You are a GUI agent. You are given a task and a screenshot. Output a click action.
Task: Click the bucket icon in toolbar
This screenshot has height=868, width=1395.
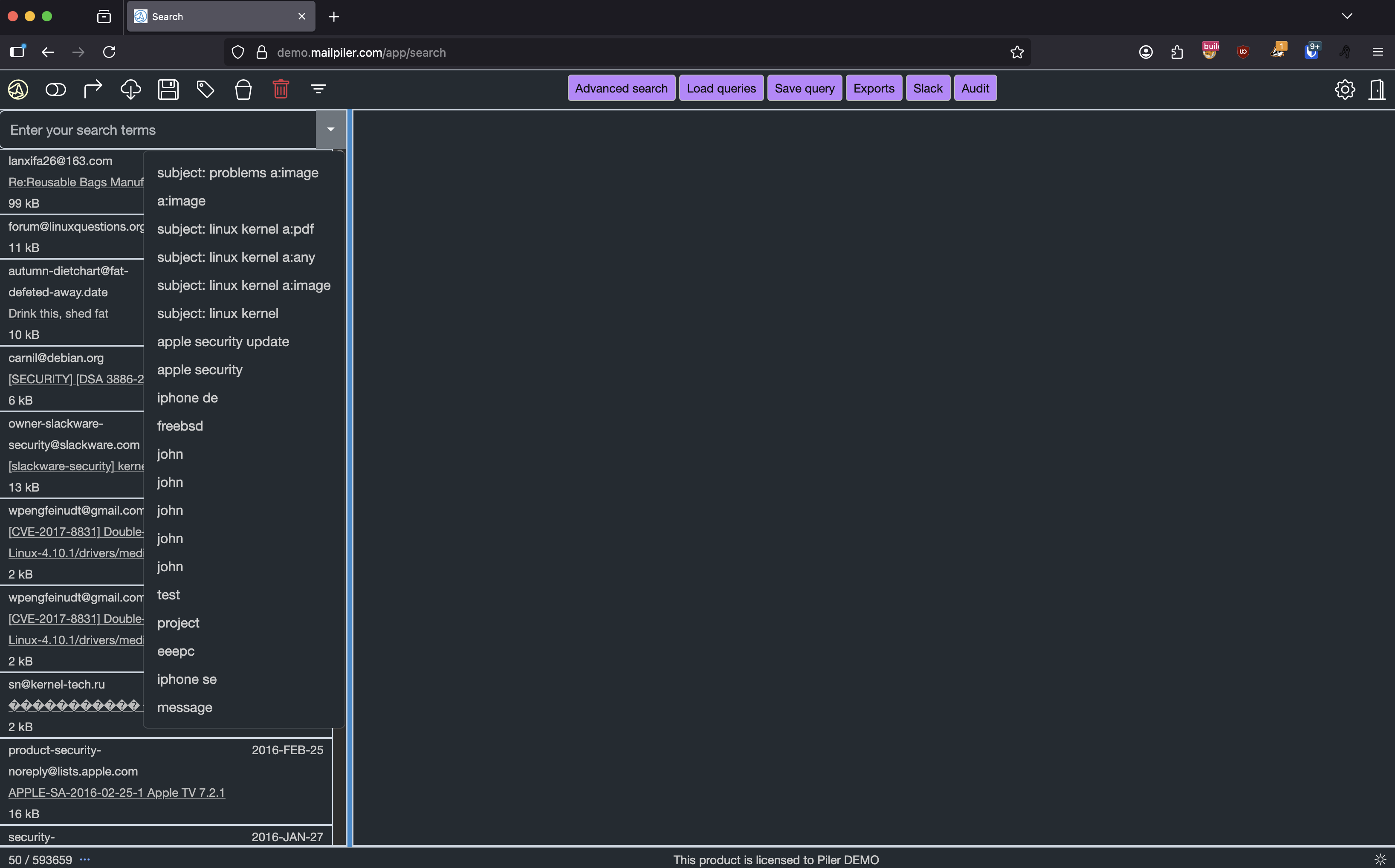(243, 90)
